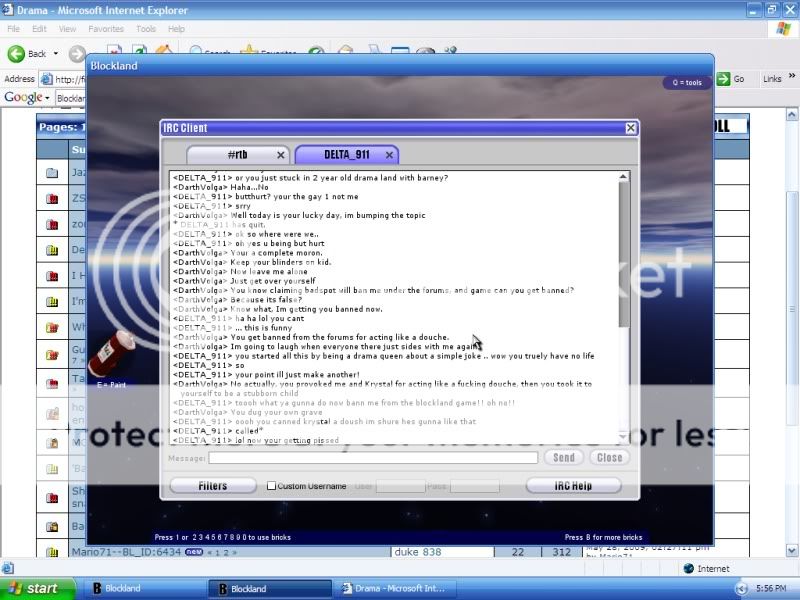Click the chat line 'Now leave me alone'
The height and width of the screenshot is (600, 800).
pyautogui.click(x=240, y=272)
